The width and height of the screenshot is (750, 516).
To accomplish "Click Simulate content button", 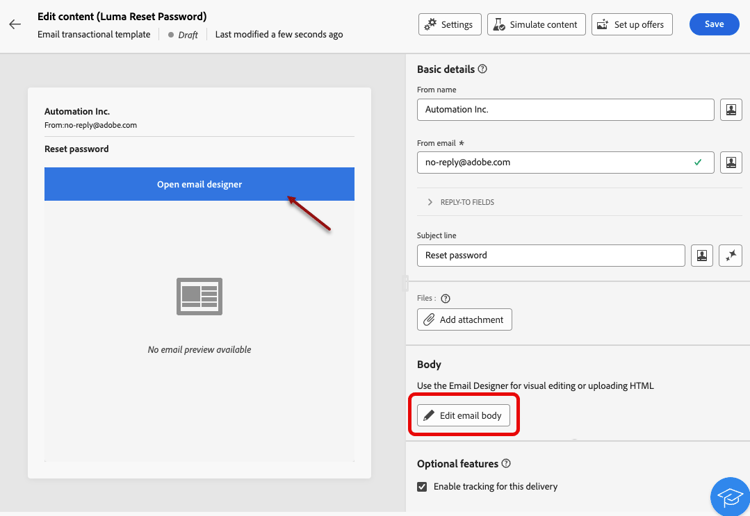I will coord(537,24).
